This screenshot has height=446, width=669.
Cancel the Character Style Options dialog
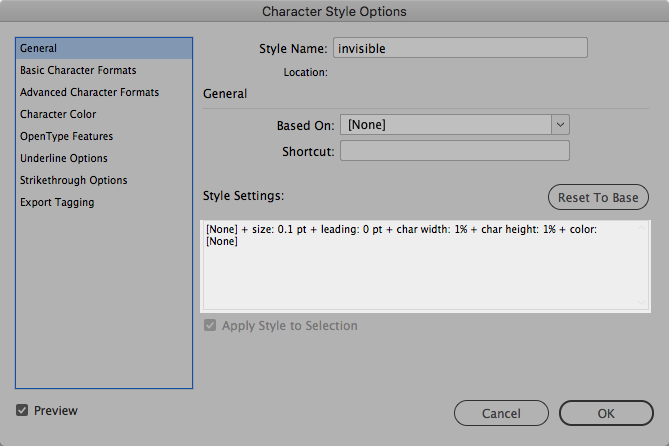point(501,413)
